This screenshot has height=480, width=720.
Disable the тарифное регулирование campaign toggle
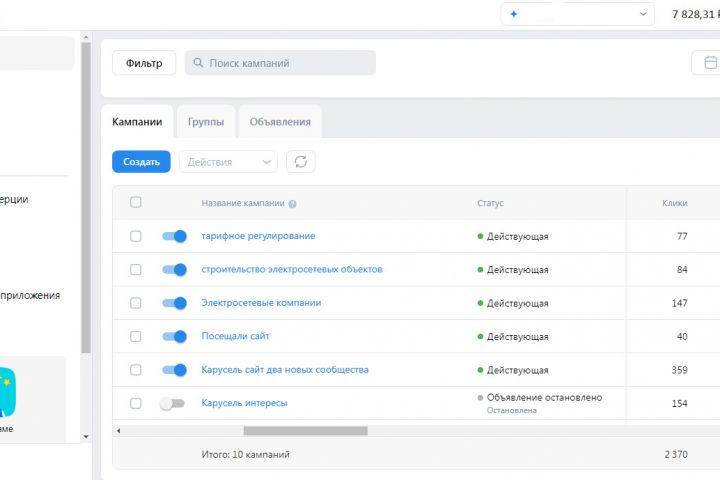point(174,236)
